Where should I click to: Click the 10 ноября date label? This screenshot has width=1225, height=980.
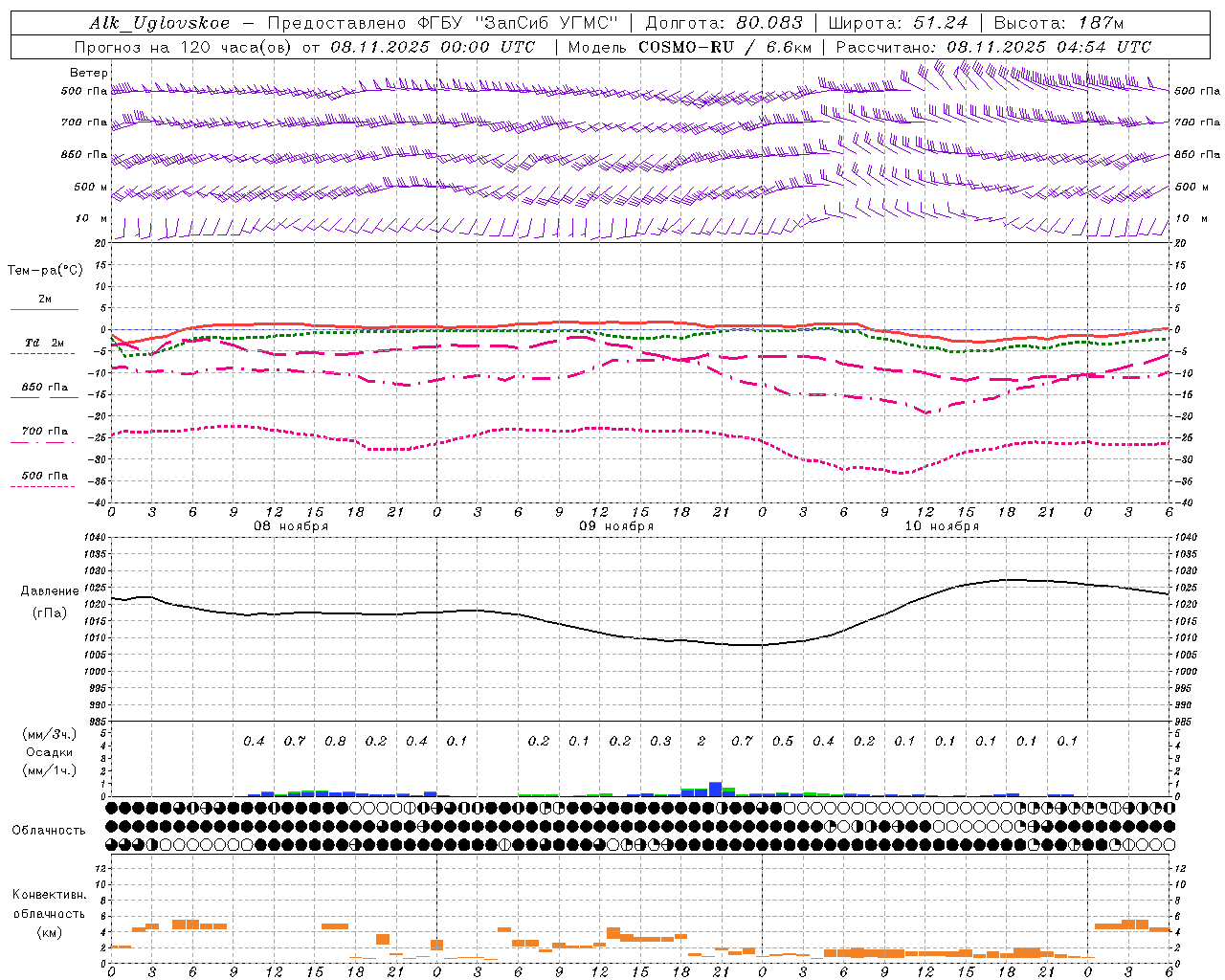click(x=942, y=526)
